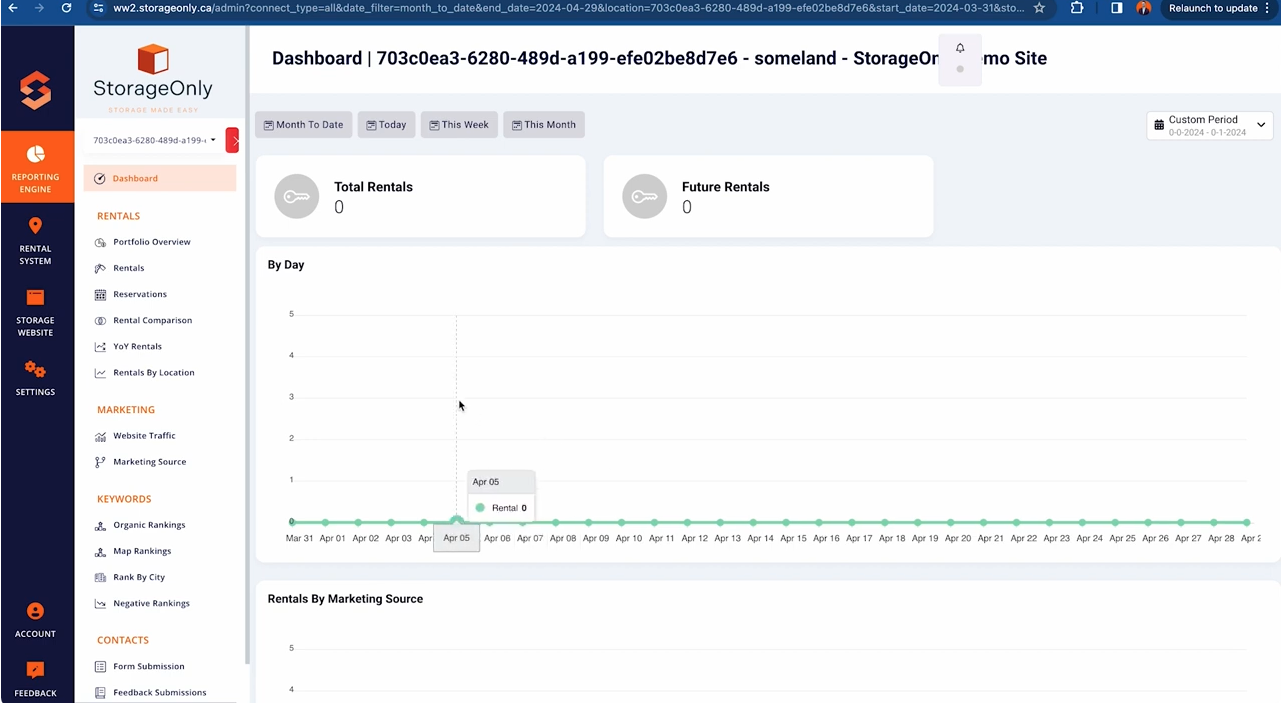Viewport: 1285px width, 703px height.
Task: Open the Feedback section
Action: [x=36, y=679]
